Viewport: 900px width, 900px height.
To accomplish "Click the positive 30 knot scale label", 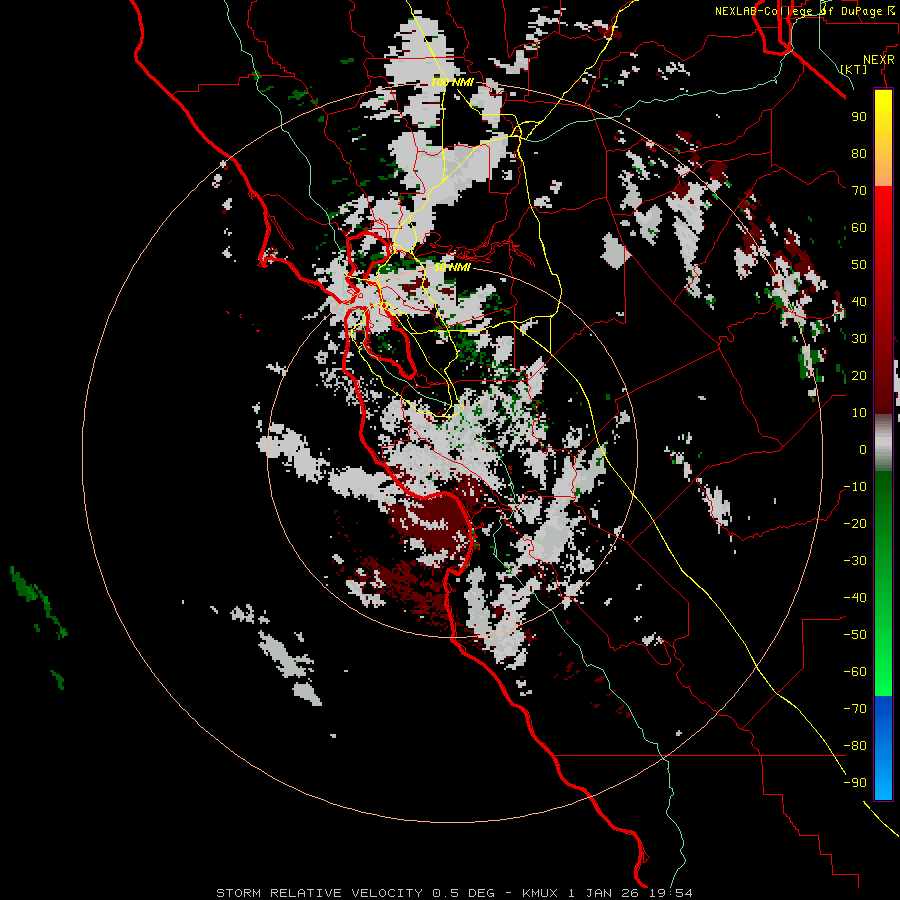I will coord(859,339).
